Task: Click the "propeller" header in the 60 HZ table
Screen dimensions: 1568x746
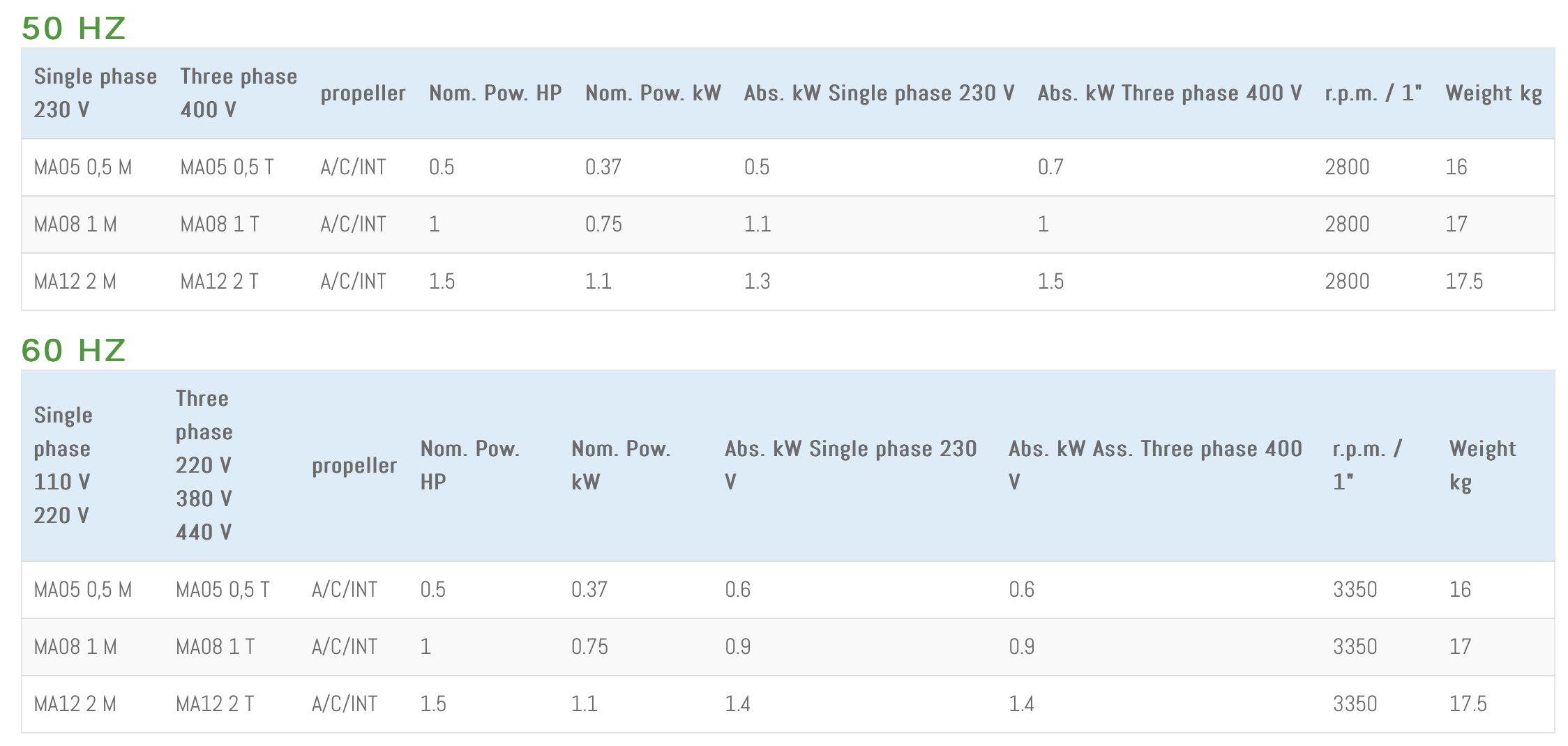Action: tap(354, 466)
